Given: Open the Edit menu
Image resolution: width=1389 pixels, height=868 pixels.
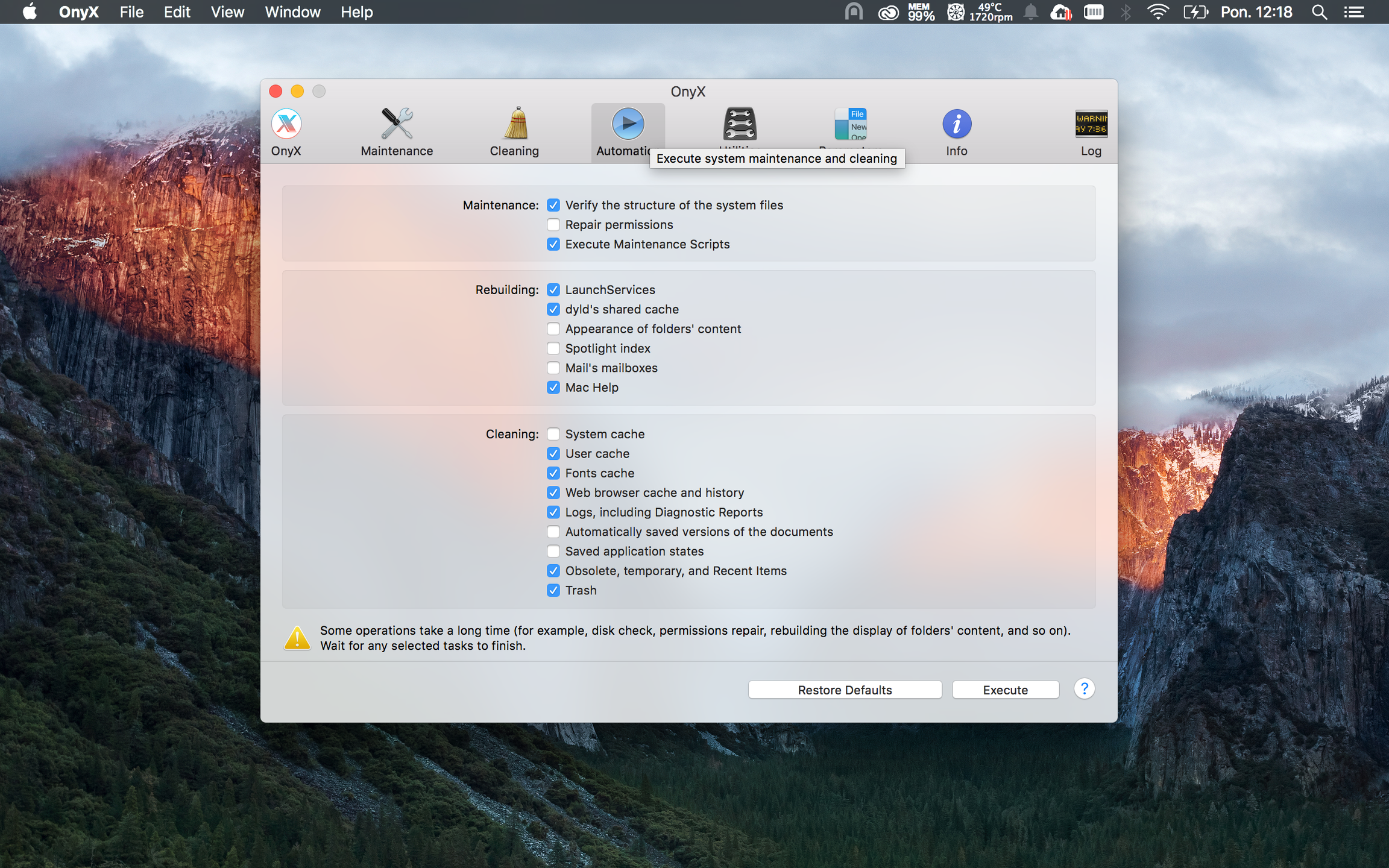Looking at the screenshot, I should [x=177, y=12].
